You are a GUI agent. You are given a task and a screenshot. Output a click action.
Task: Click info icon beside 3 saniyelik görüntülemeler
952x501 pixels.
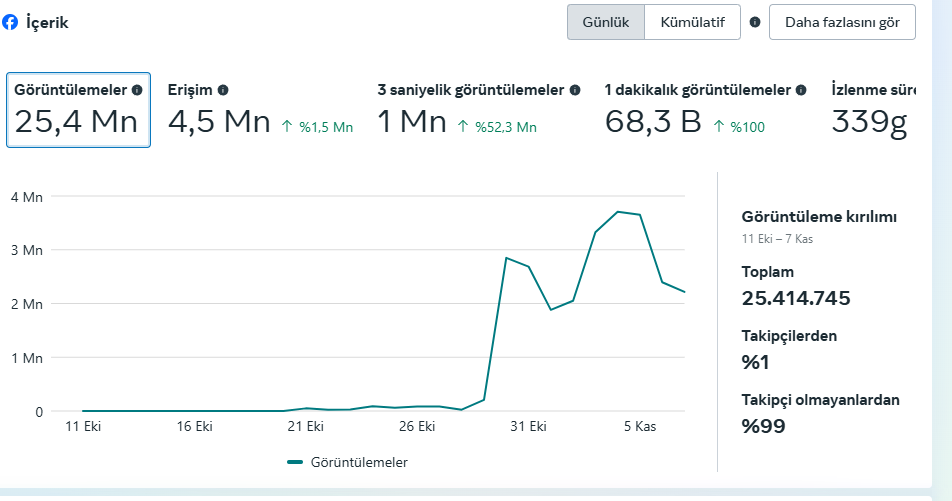click(x=575, y=90)
